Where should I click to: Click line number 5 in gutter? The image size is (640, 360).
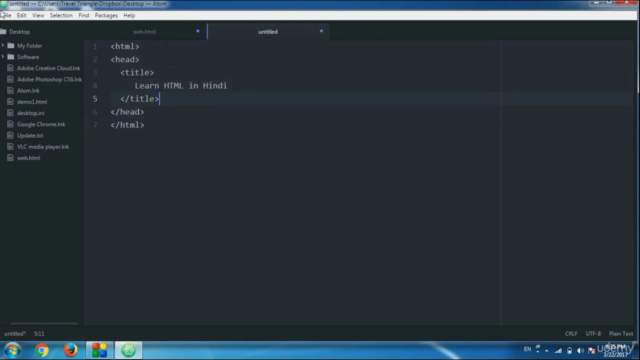[x=95, y=99]
